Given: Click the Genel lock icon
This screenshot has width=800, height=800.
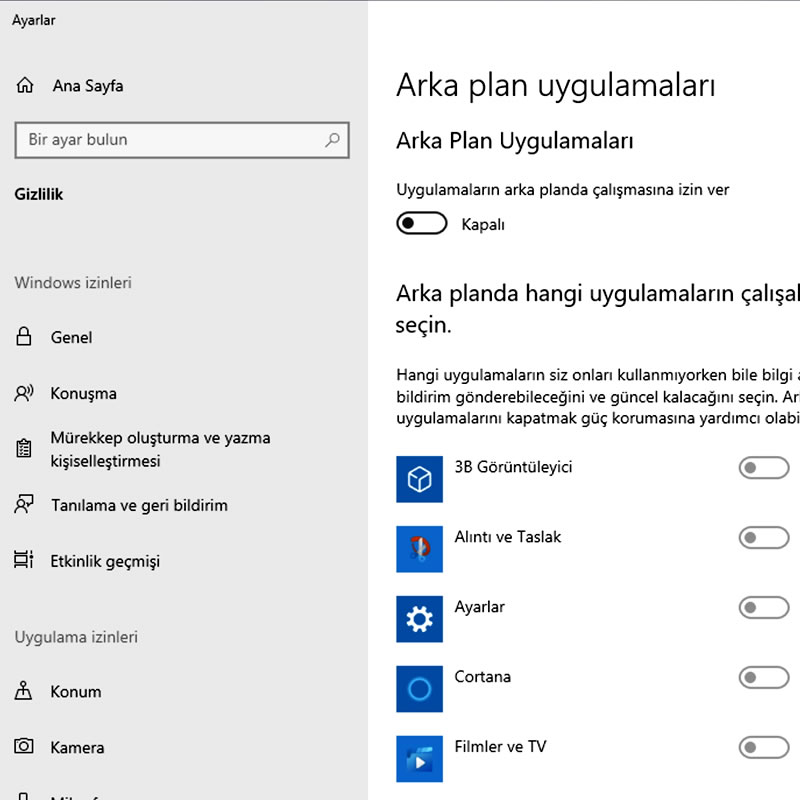Looking at the screenshot, I should [x=25, y=338].
